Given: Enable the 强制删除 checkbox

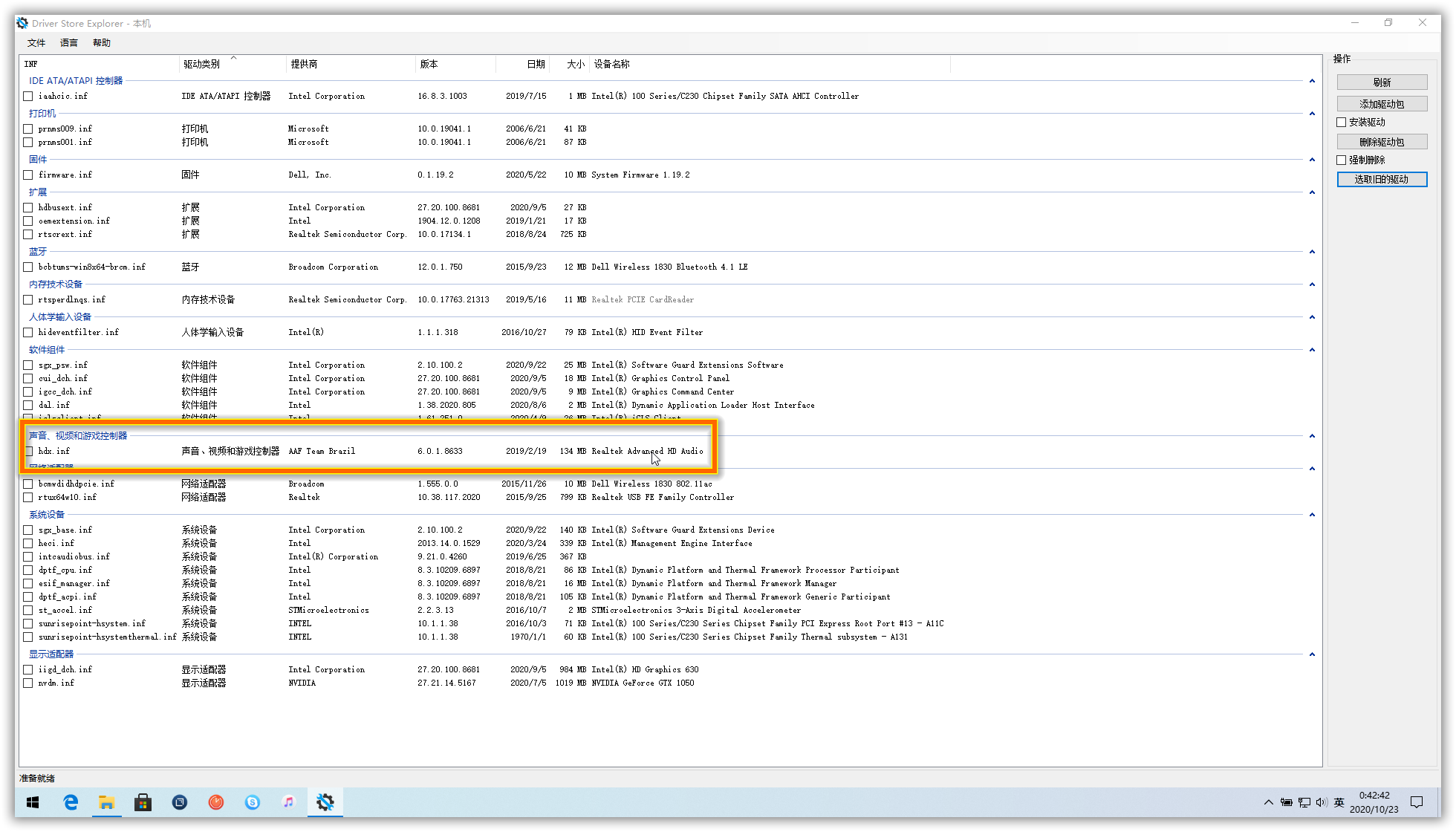Looking at the screenshot, I should coord(1342,160).
